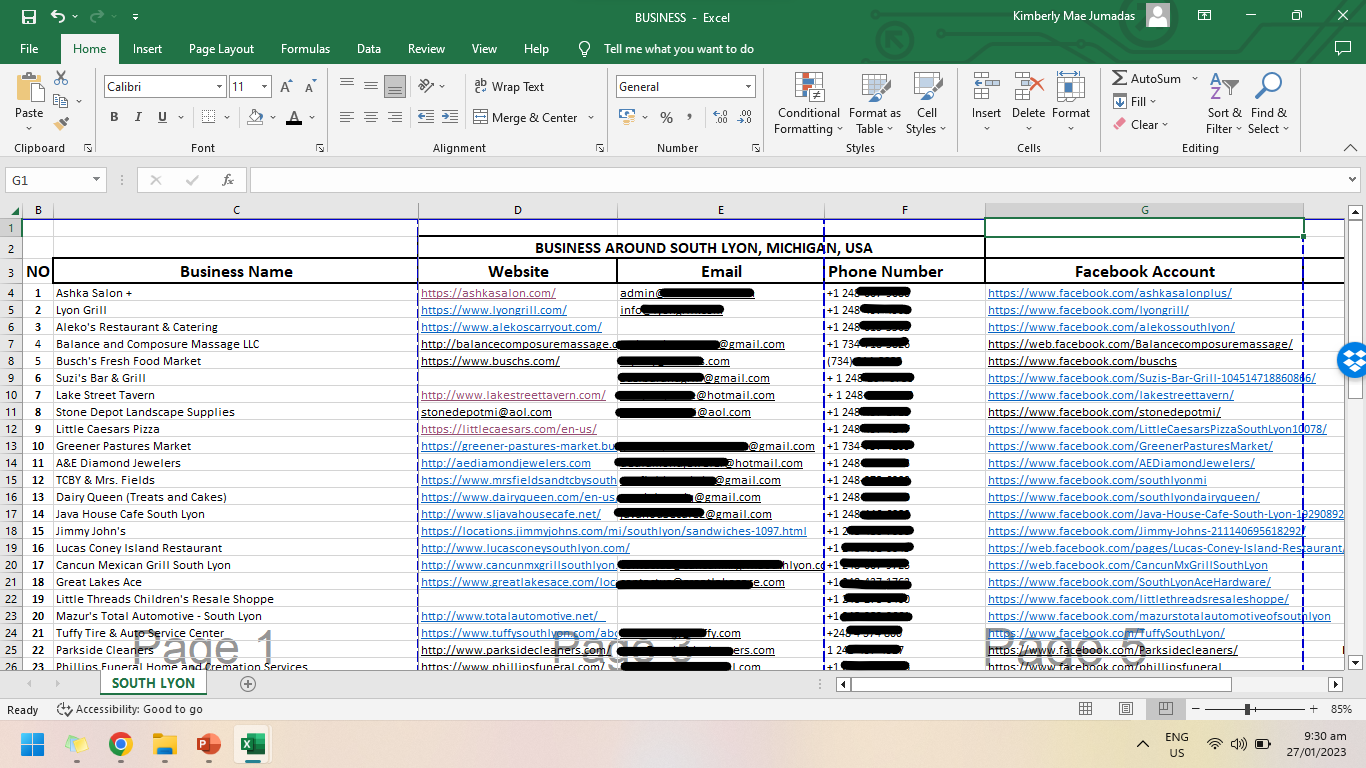1366x768 pixels.
Task: Cut the selection with the scissors icon
Action: click(61, 78)
